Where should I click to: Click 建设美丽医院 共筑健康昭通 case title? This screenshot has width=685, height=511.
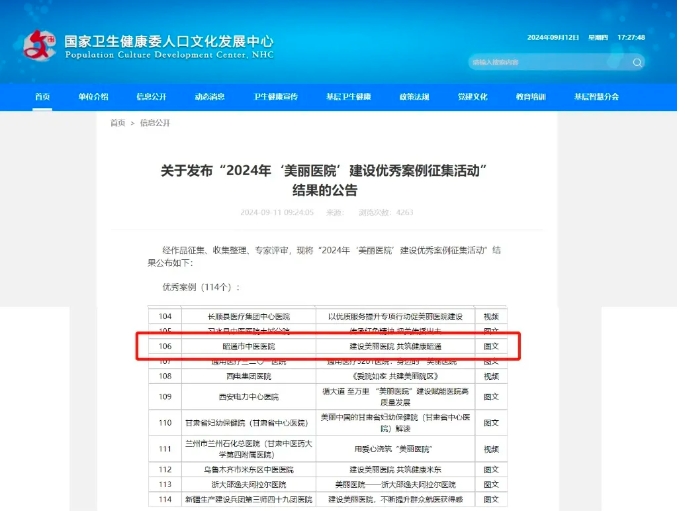coord(395,346)
